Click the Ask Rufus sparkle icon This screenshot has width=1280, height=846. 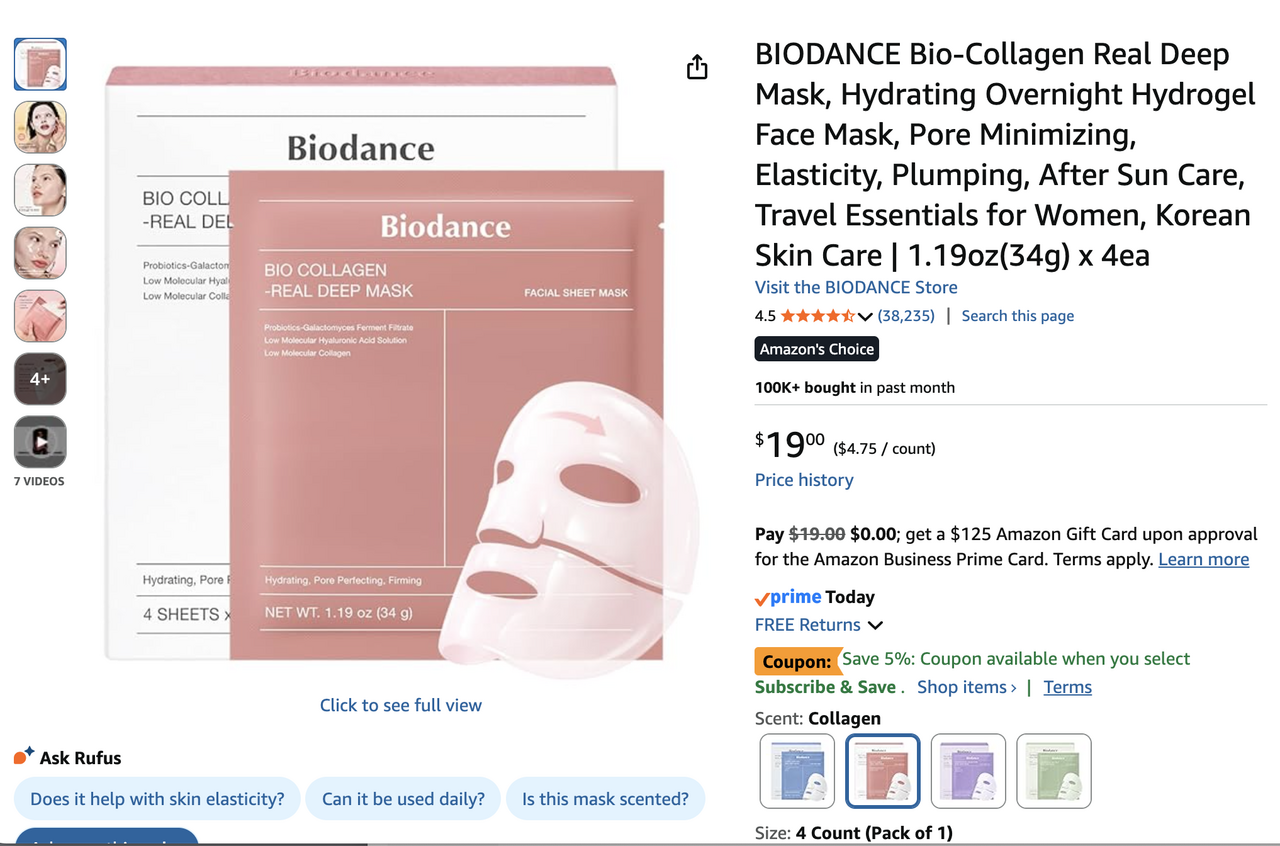(x=24, y=756)
